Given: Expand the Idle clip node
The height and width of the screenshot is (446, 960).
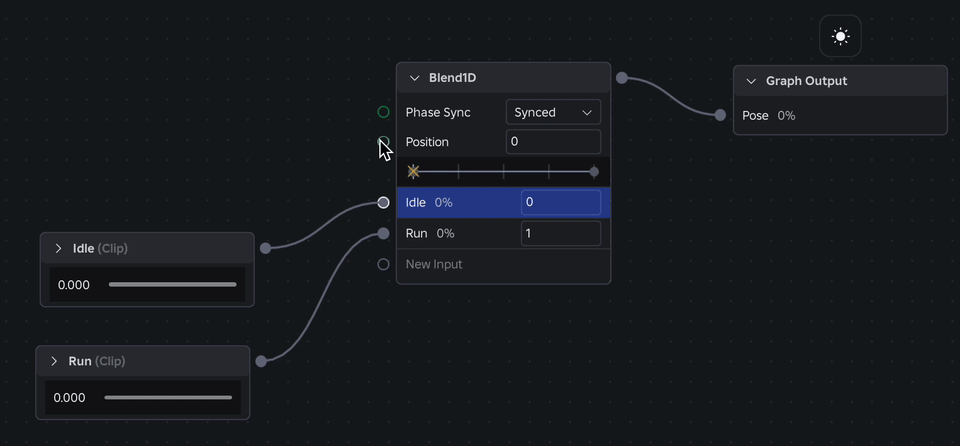Looking at the screenshot, I should [x=59, y=249].
